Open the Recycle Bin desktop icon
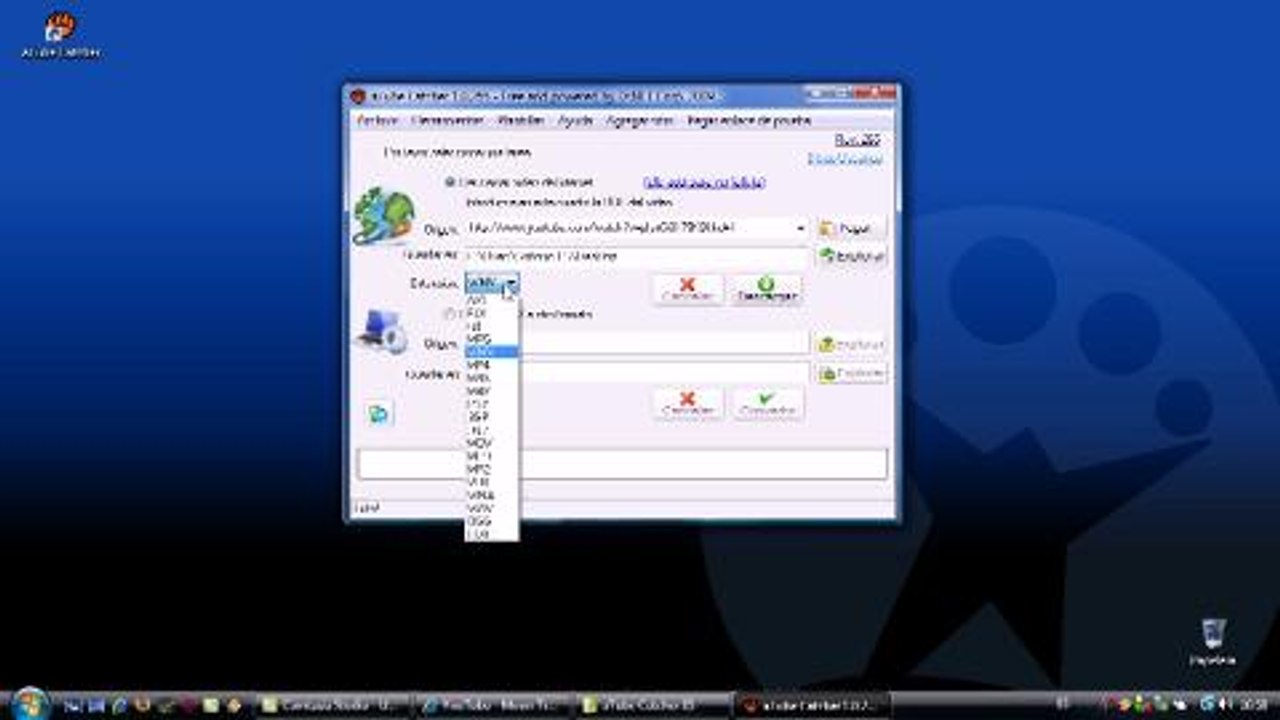Viewport: 1280px width, 720px height. pyautogui.click(x=1213, y=640)
